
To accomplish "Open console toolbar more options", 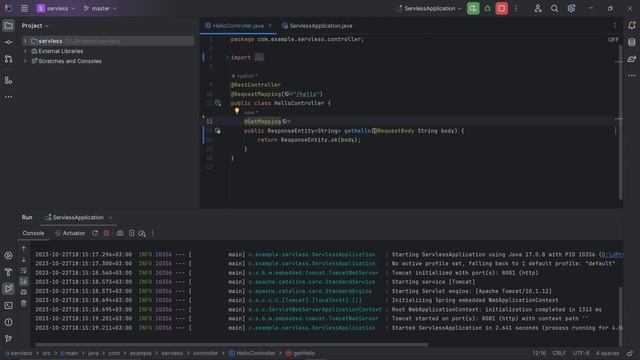I will (153, 233).
